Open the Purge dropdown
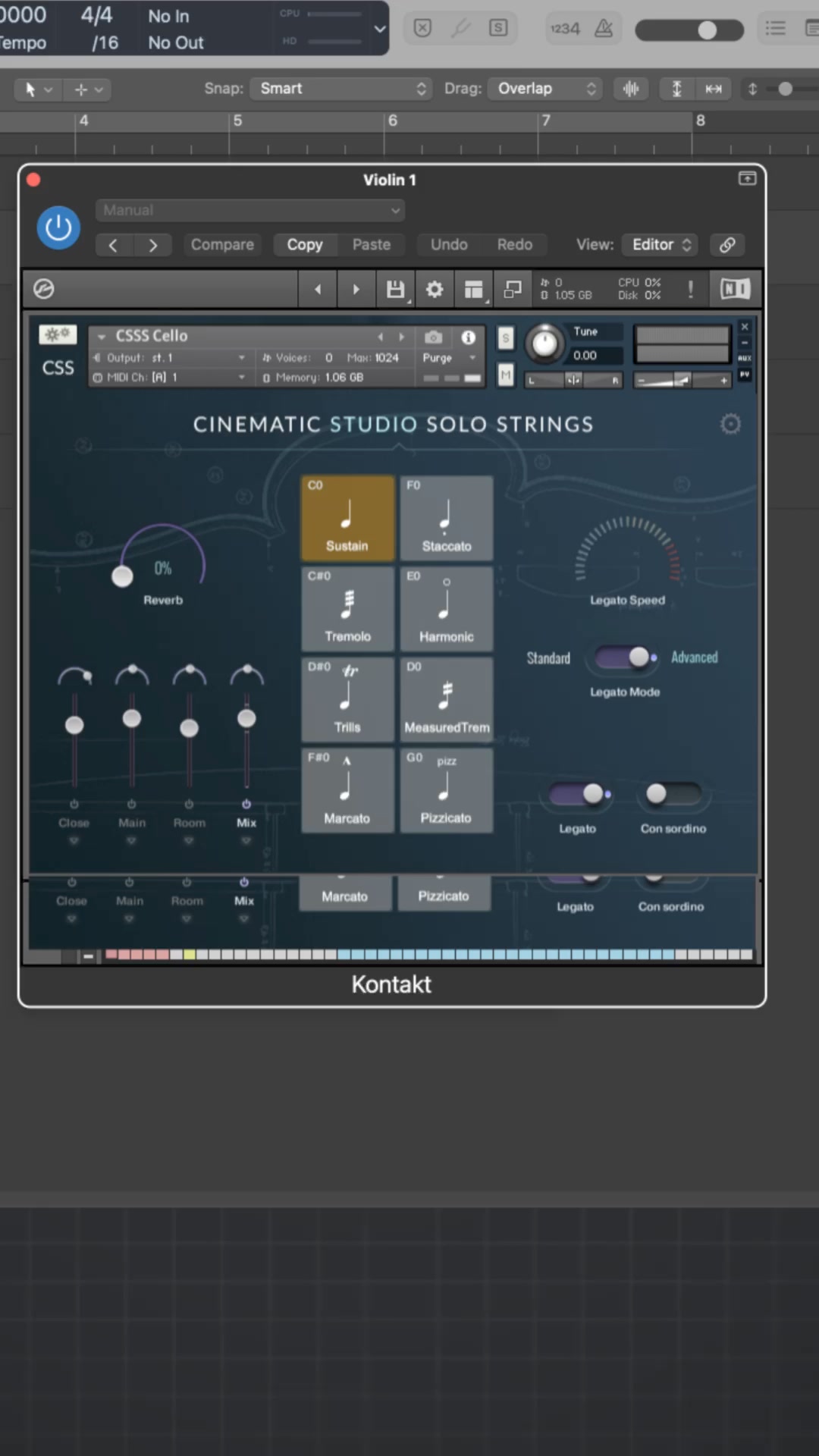 450,358
